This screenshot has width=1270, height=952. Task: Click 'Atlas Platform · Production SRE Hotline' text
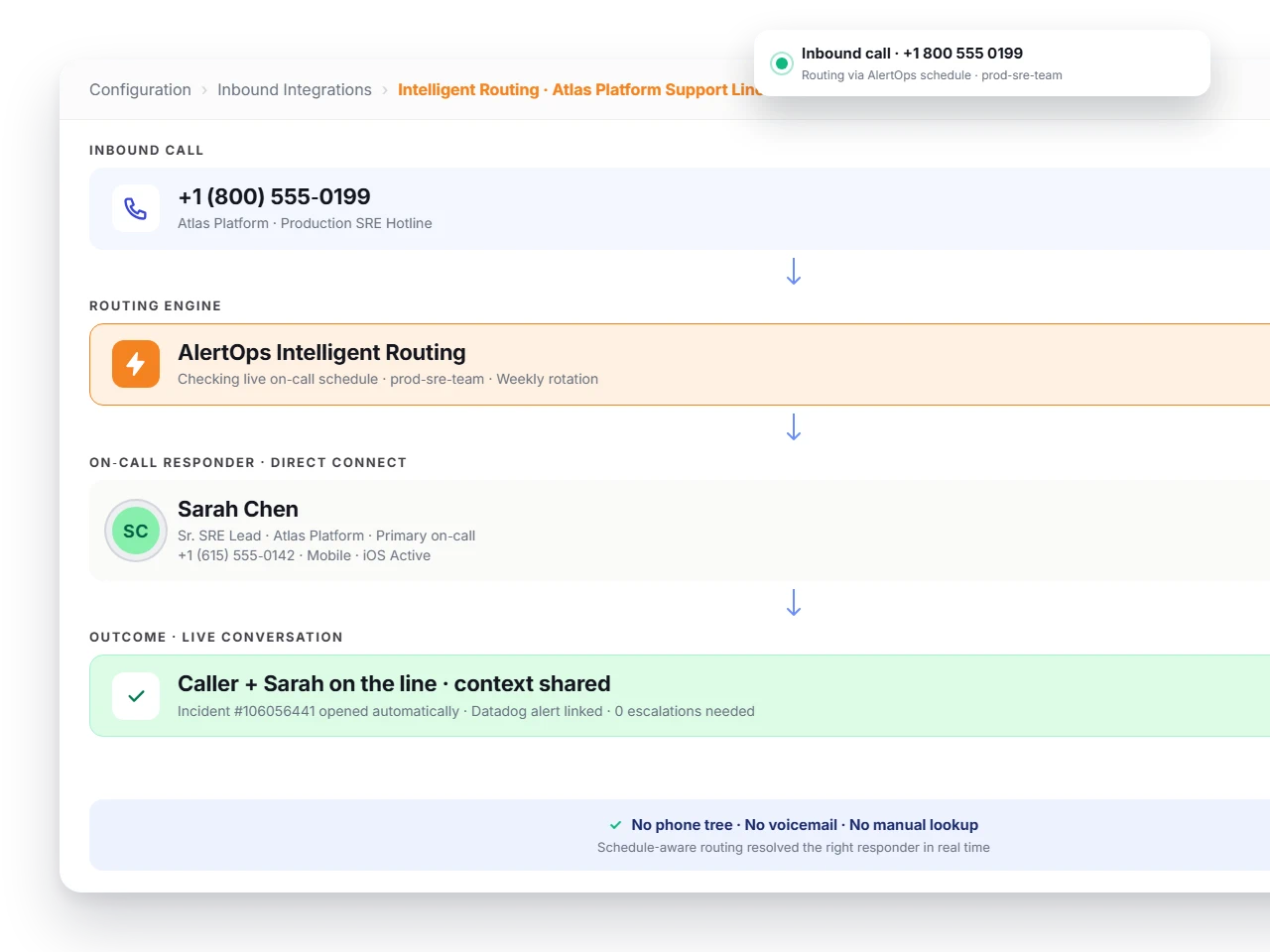[305, 223]
